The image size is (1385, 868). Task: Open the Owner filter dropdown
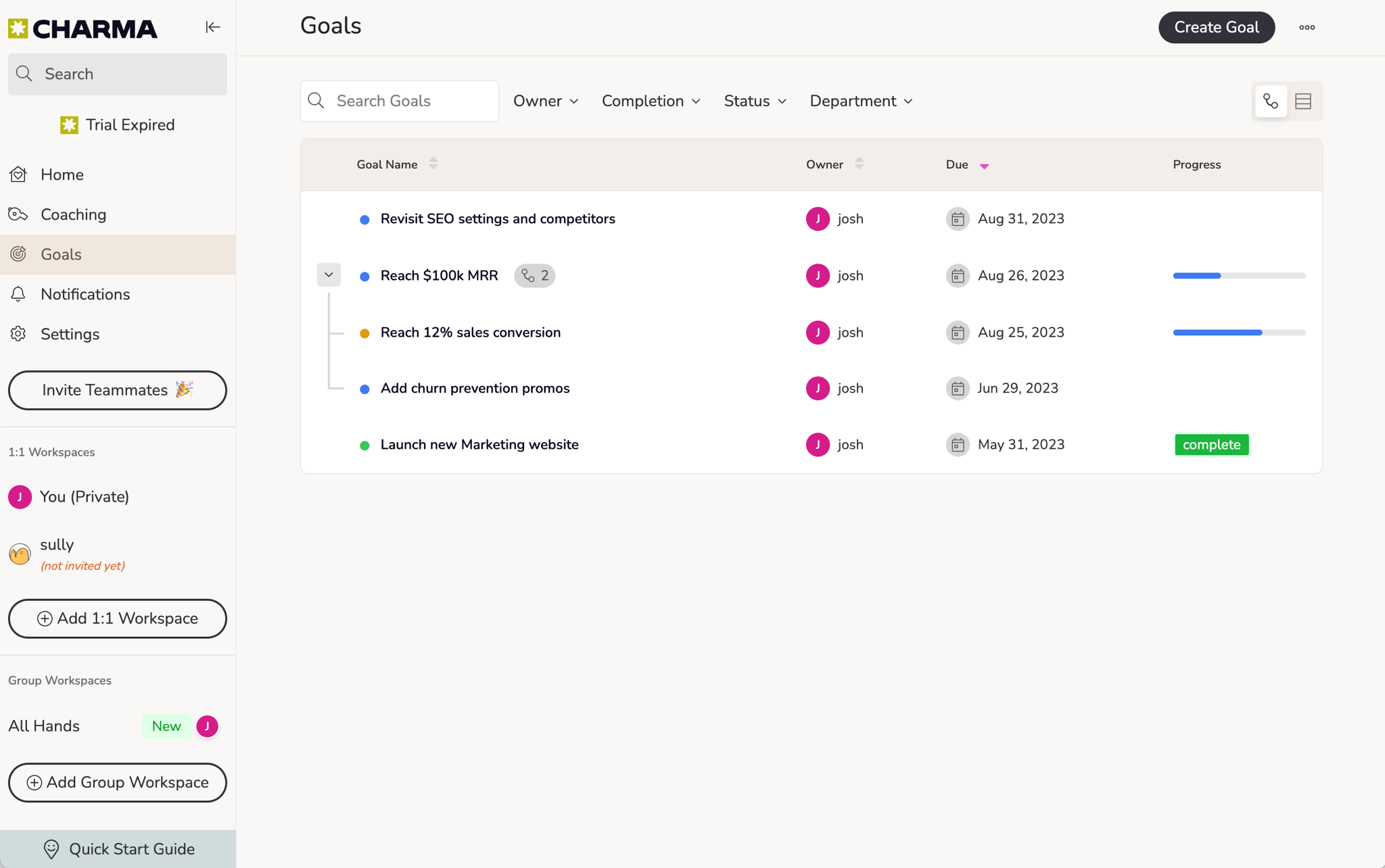click(x=546, y=101)
